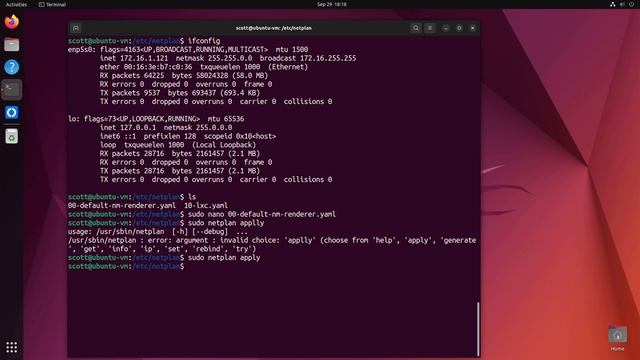Click the 'sudo netplan applly' command
The height and width of the screenshot is (360, 640).
pyautogui.click(x=226, y=223)
